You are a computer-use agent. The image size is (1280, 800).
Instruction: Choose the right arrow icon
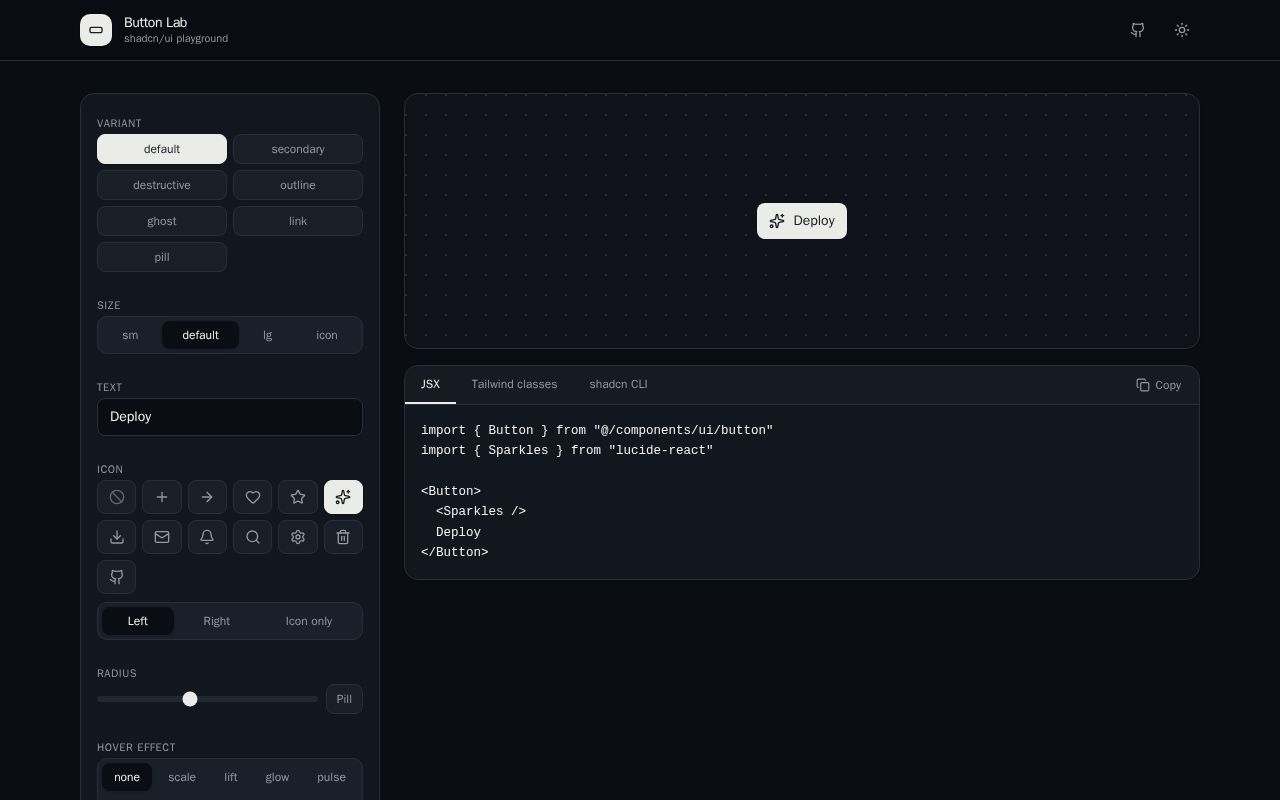[207, 497]
